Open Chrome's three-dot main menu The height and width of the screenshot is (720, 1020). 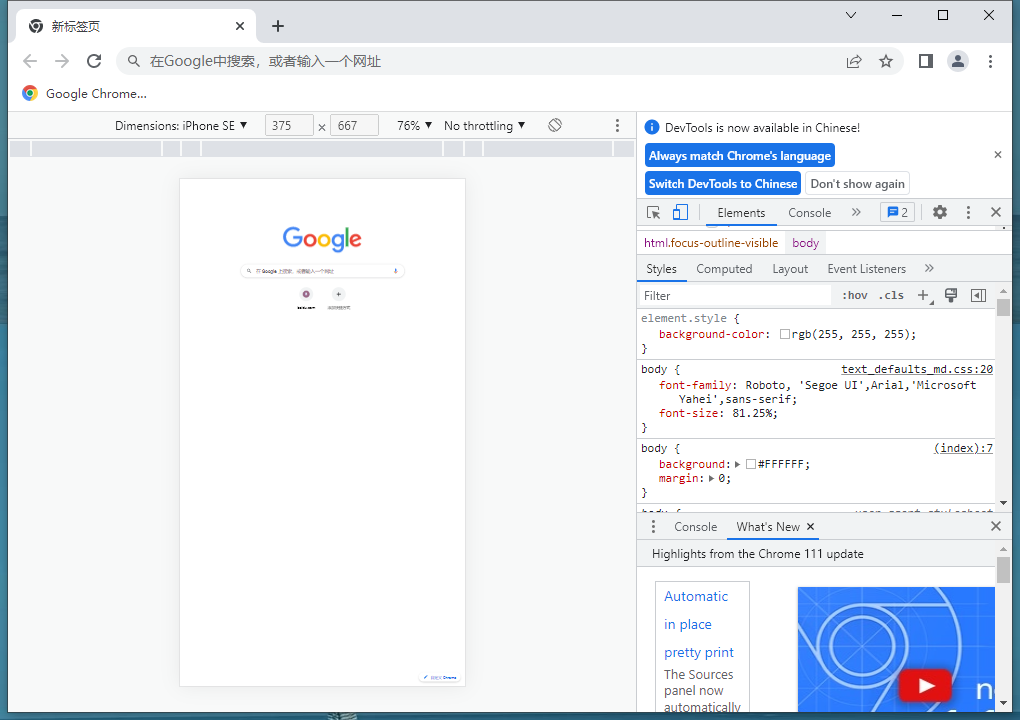[x=990, y=61]
